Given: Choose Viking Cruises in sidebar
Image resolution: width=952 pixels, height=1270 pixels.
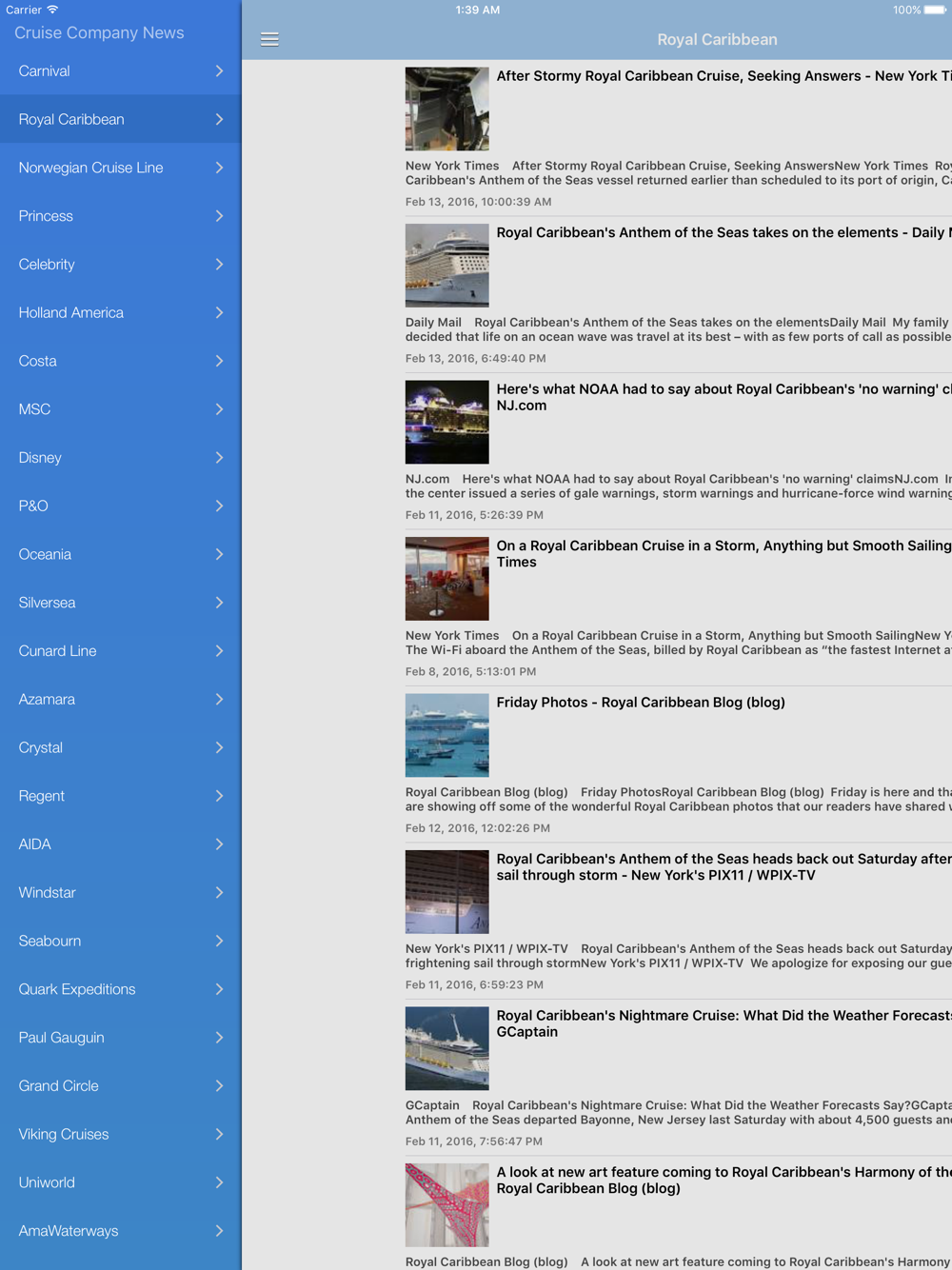Looking at the screenshot, I should [121, 1134].
